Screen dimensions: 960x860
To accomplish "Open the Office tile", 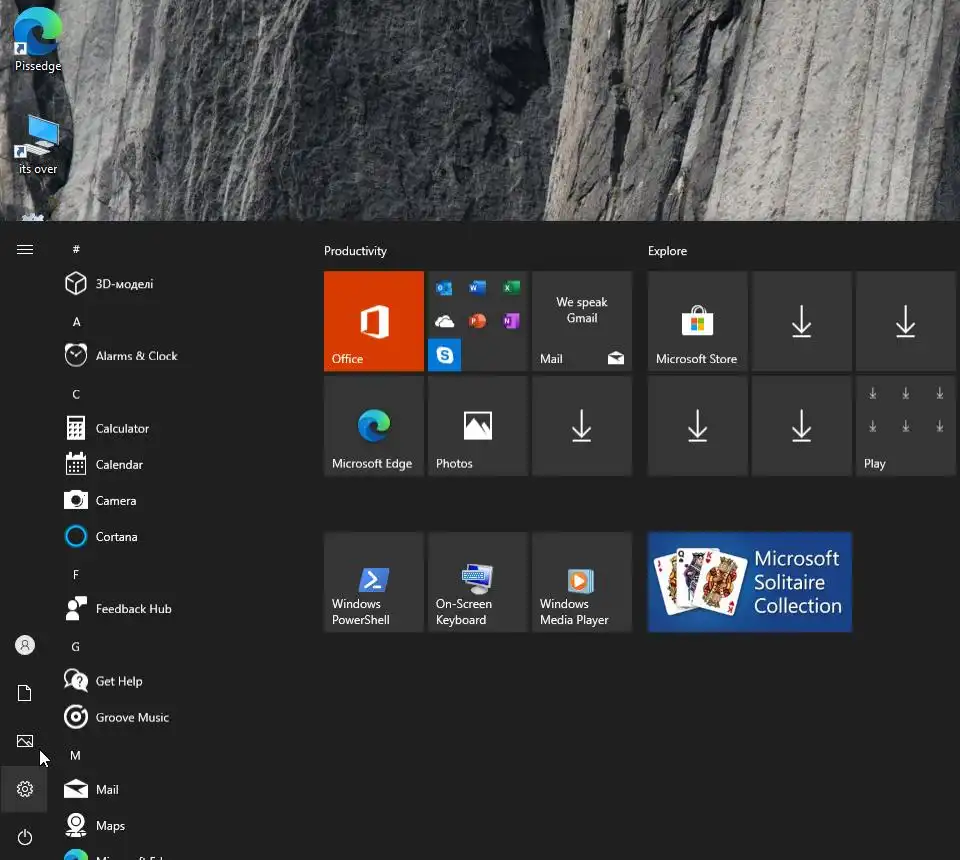I will coord(373,321).
